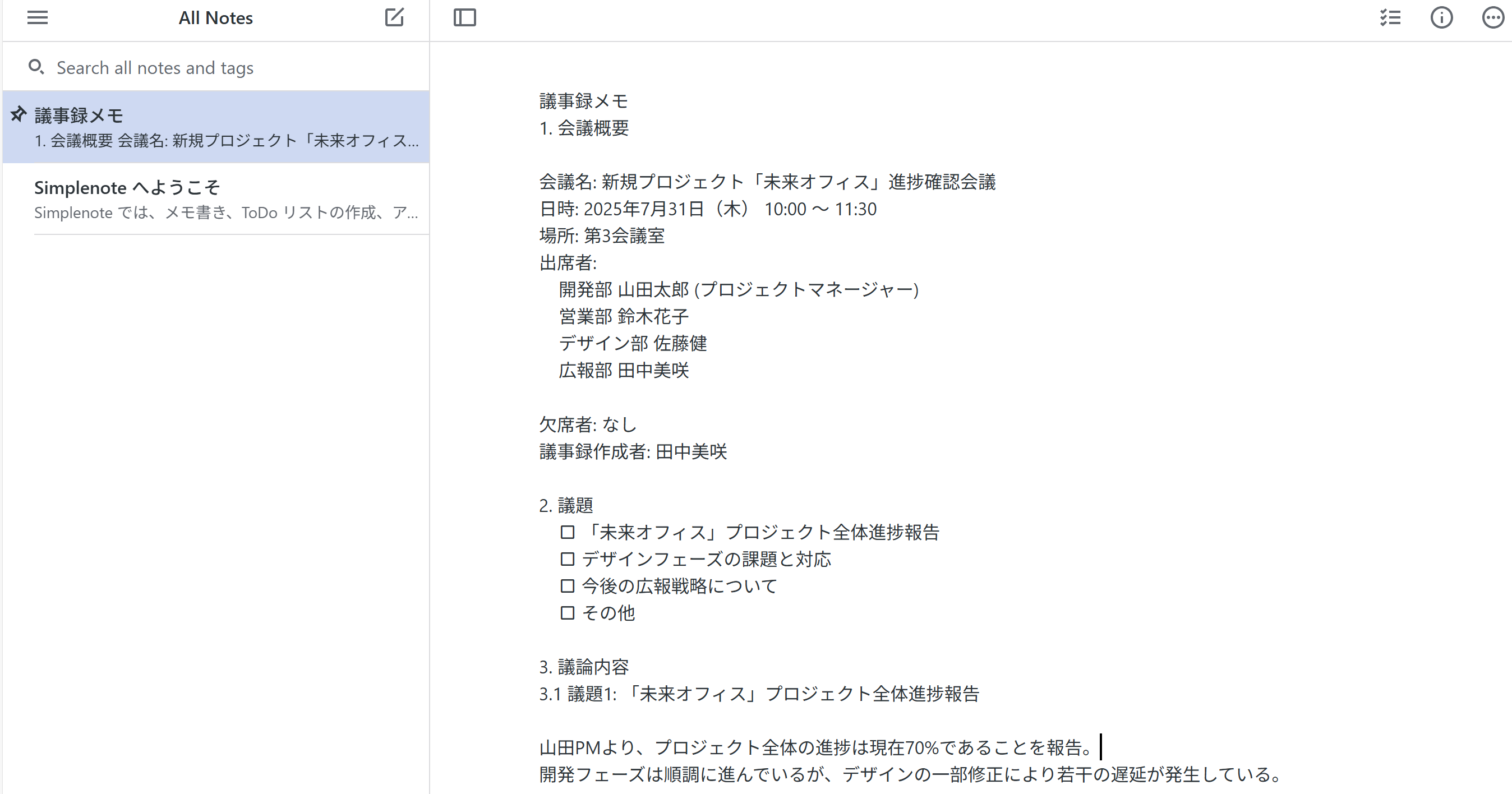Open the sidebar navigation menu
The width and height of the screenshot is (1512, 794).
37,17
